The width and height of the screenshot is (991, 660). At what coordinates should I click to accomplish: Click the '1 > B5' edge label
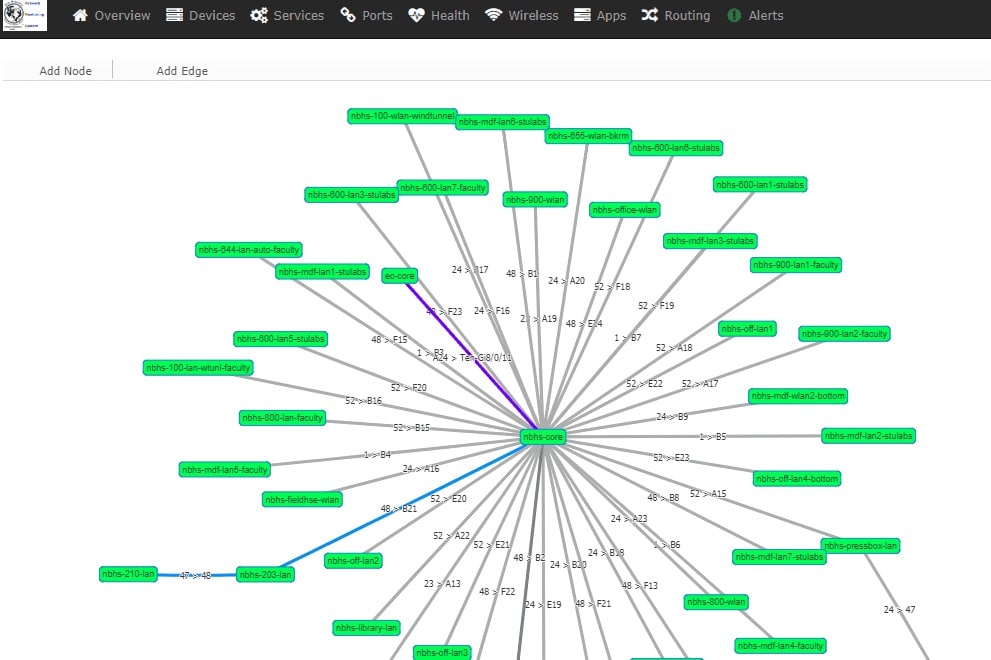[x=712, y=436]
